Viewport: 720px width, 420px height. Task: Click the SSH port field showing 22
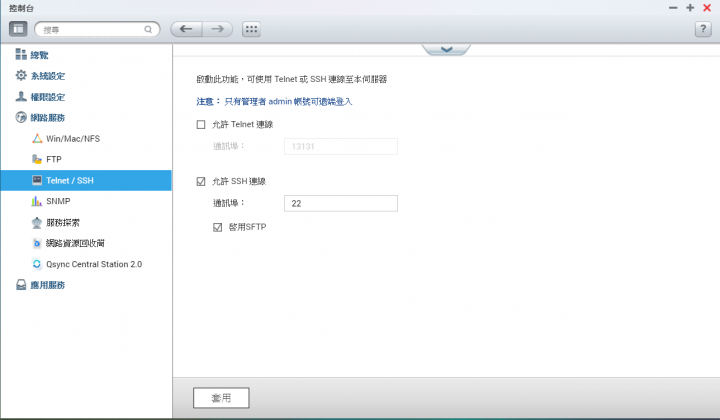341,203
